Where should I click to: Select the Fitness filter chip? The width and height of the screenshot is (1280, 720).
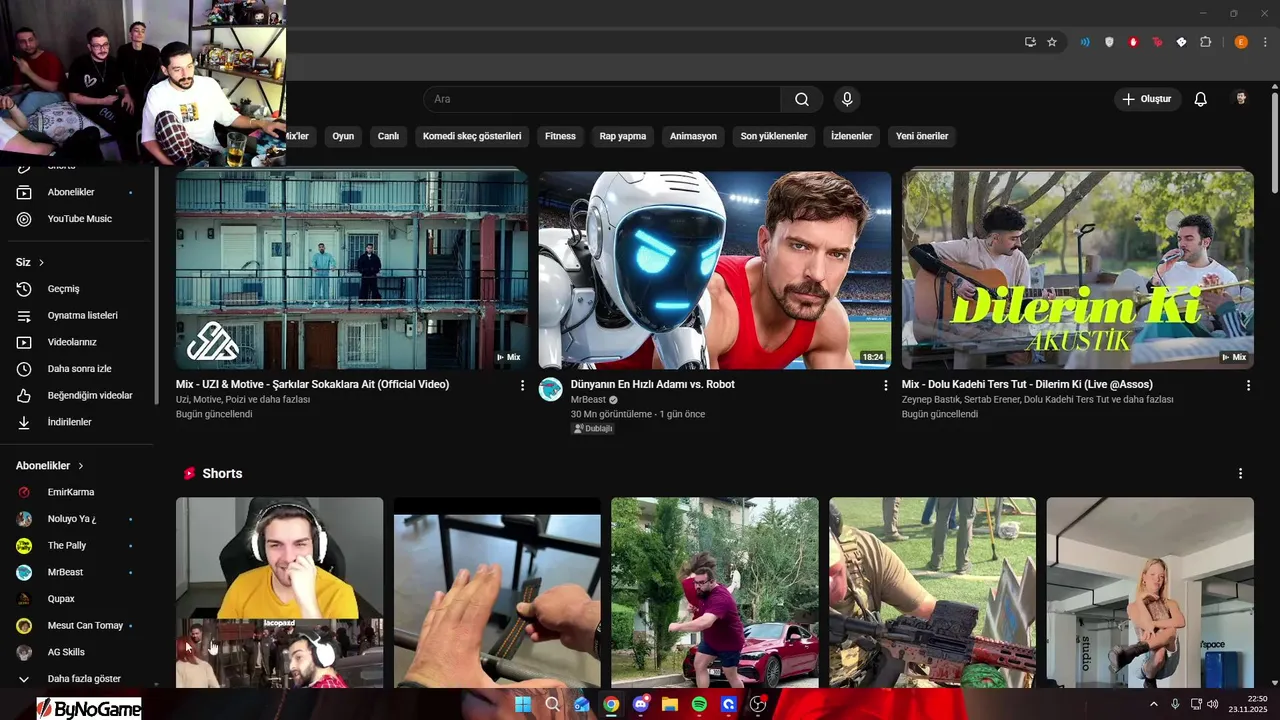(560, 136)
